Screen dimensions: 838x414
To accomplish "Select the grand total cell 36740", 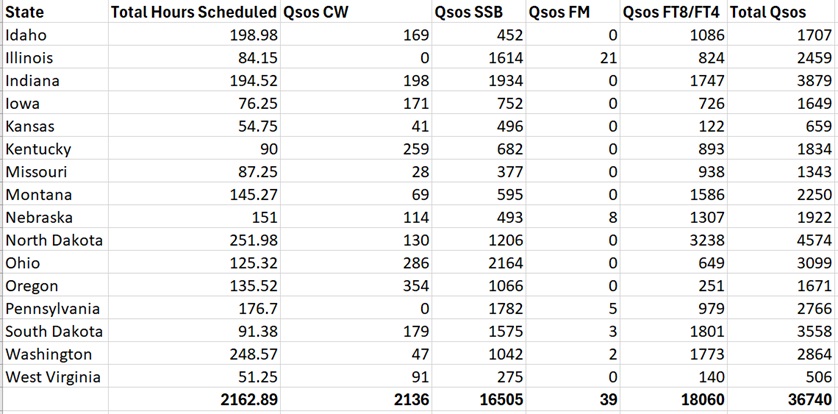I will coord(806,400).
